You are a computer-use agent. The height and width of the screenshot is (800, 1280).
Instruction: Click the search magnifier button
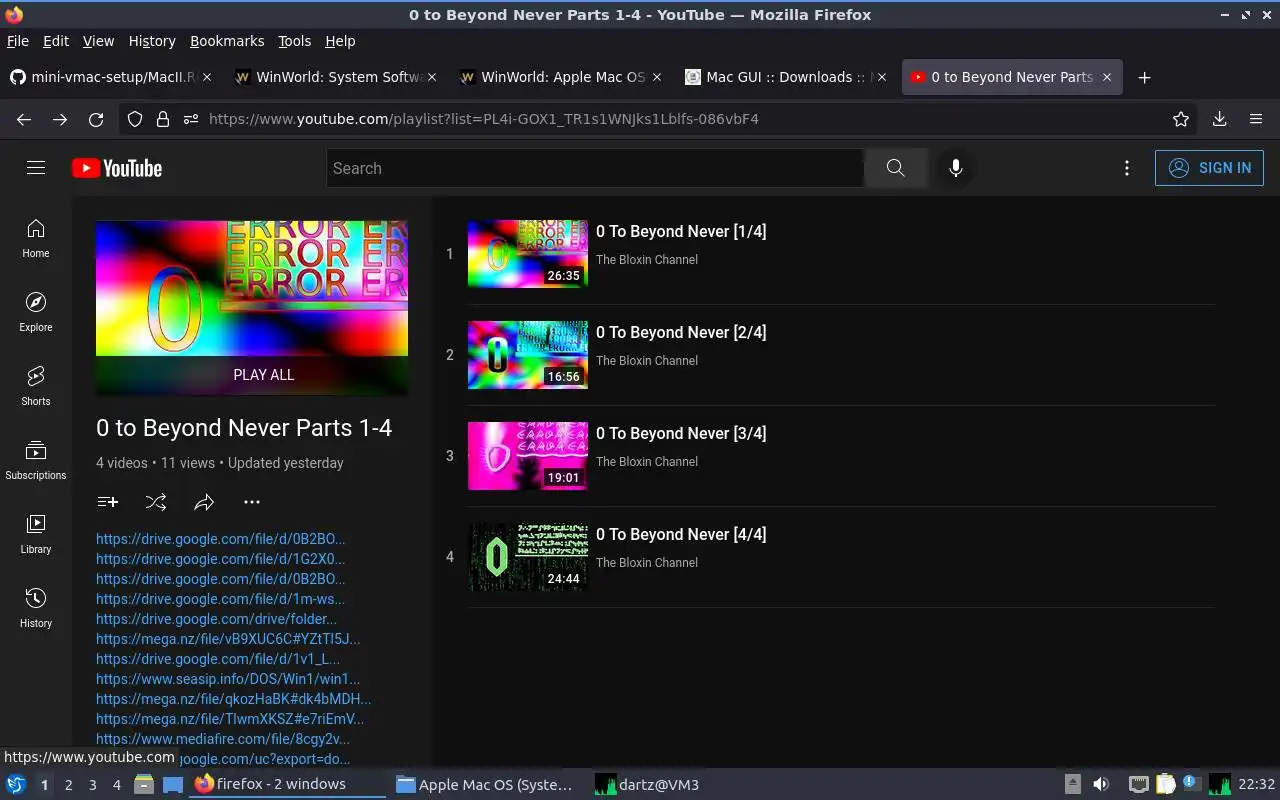[895, 168]
